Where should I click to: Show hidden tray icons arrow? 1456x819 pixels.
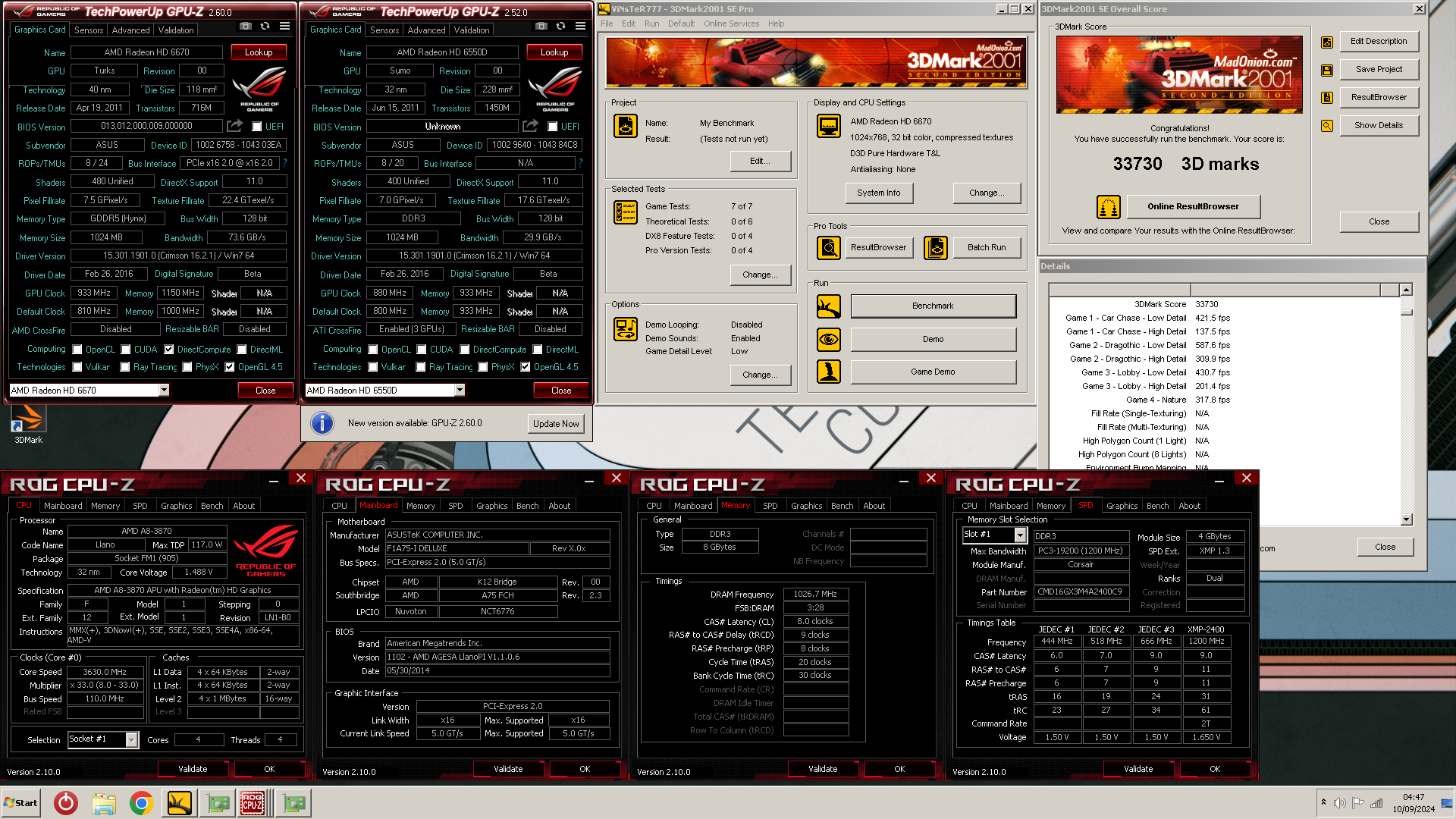point(1323,802)
